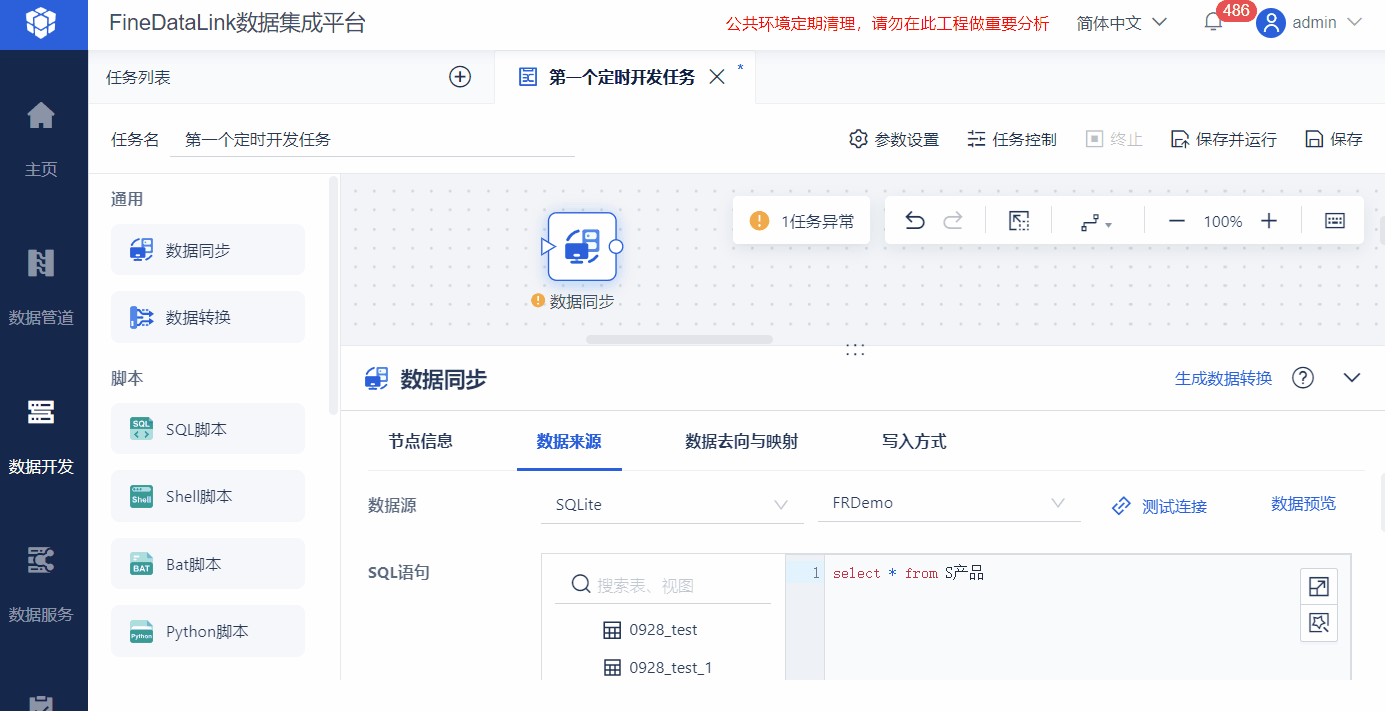
Task: Select the Python脚本 component
Action: point(207,630)
